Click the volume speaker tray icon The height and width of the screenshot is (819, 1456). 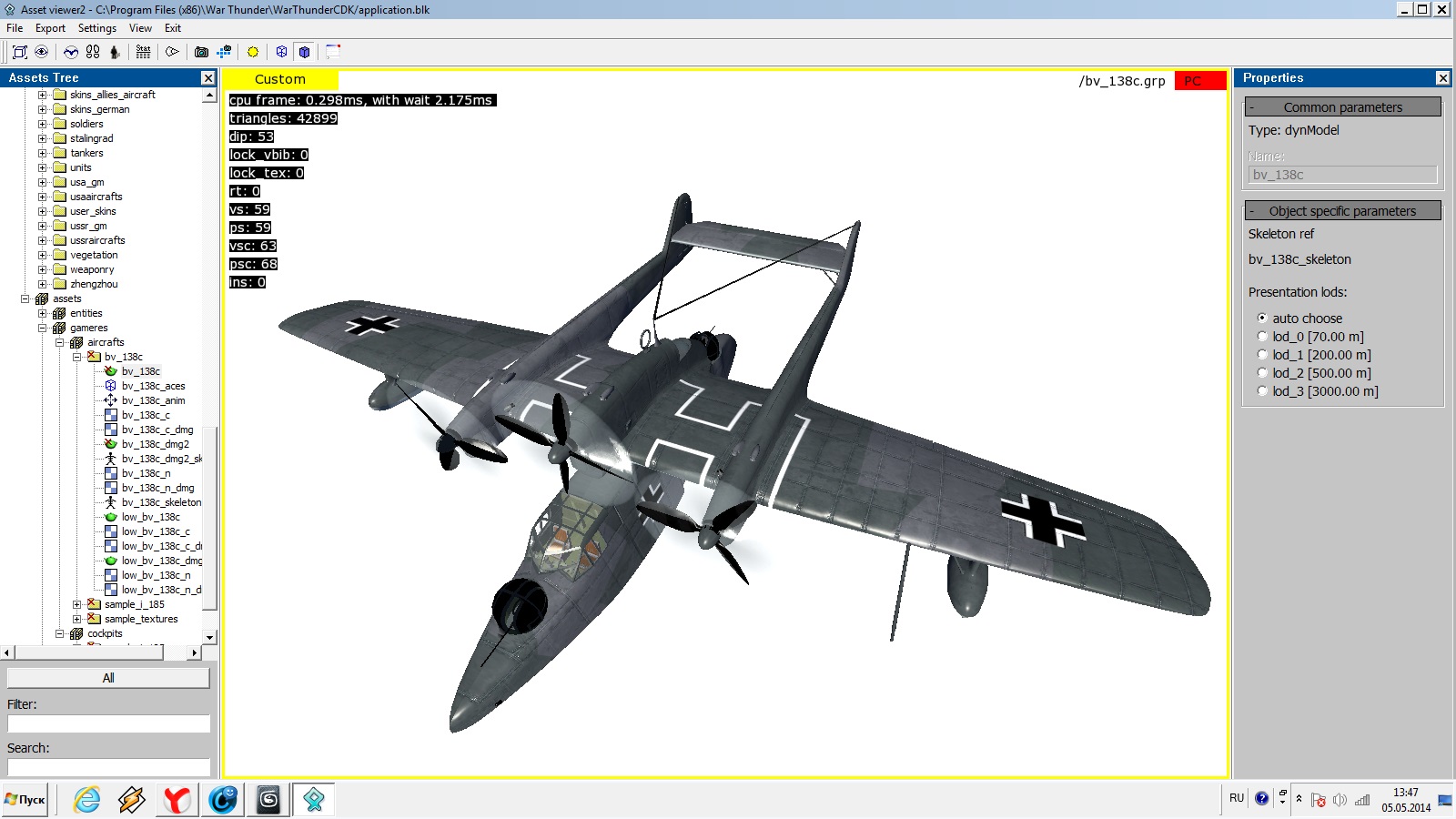point(1340,800)
